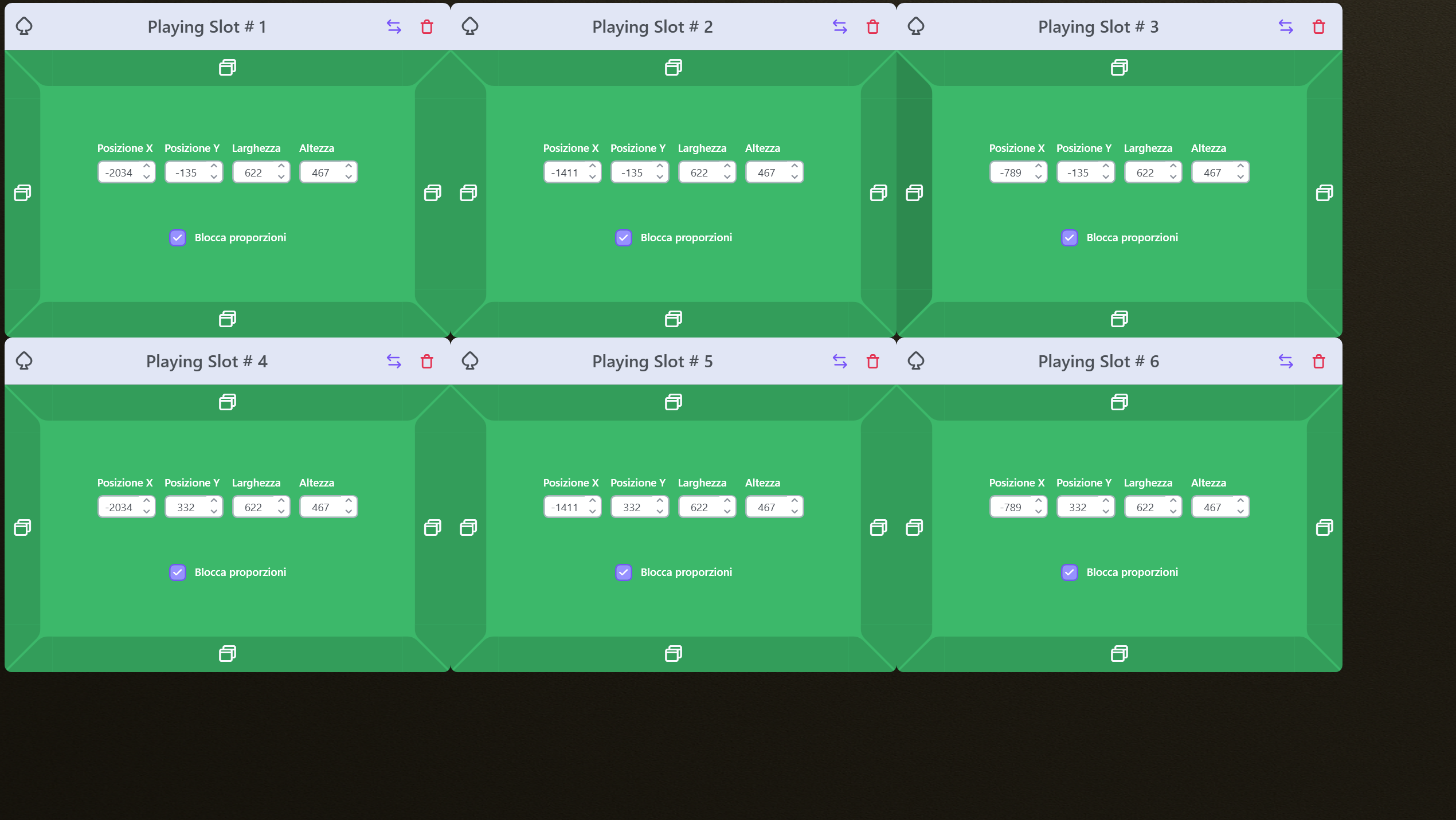Viewport: 1456px width, 820px height.
Task: Click the right edge window icon of Playing Slot # 6
Action: coord(1324,527)
